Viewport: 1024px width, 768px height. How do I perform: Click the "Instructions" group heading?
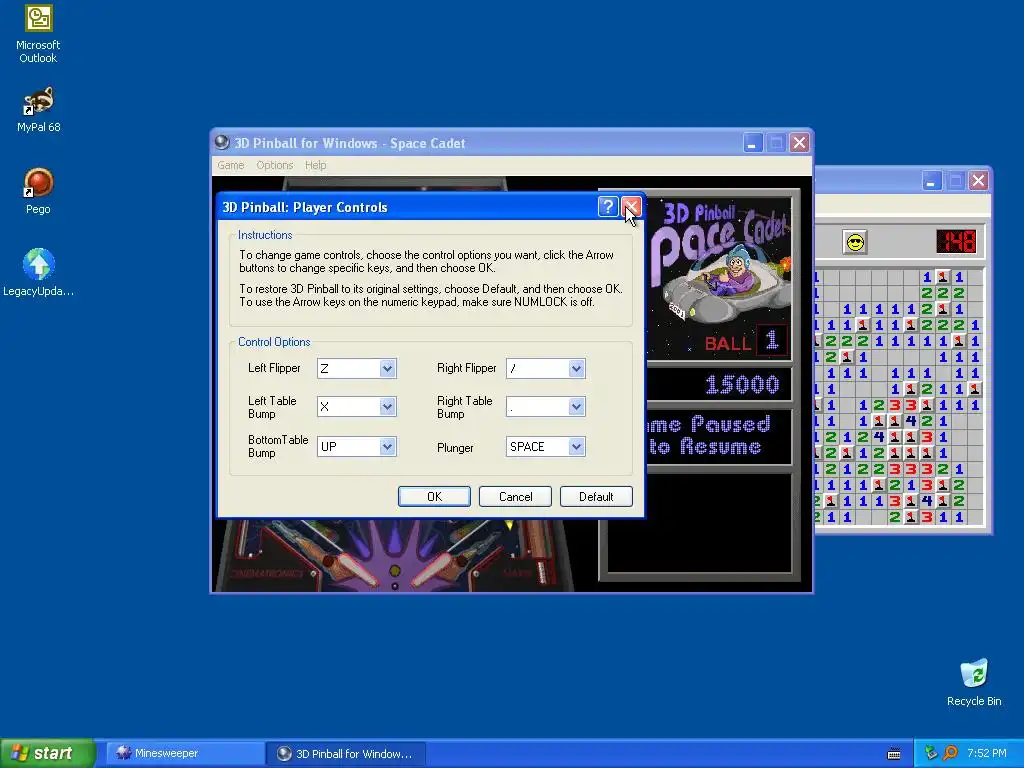[x=265, y=235]
